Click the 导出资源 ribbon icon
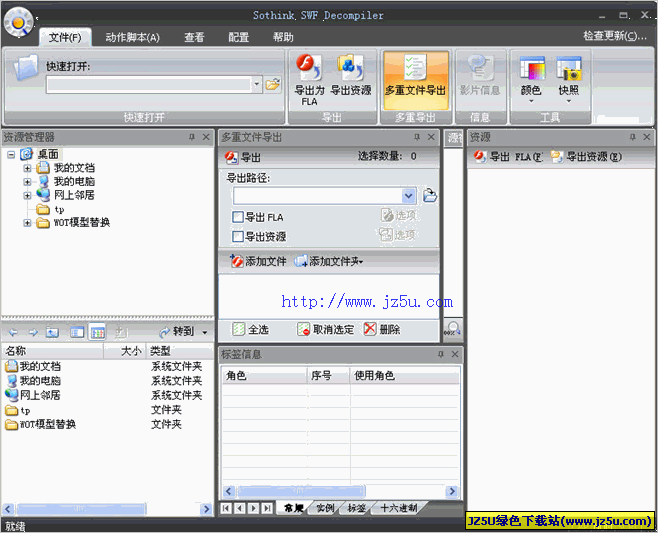Screen dimensions: 658x533 tap(351, 76)
